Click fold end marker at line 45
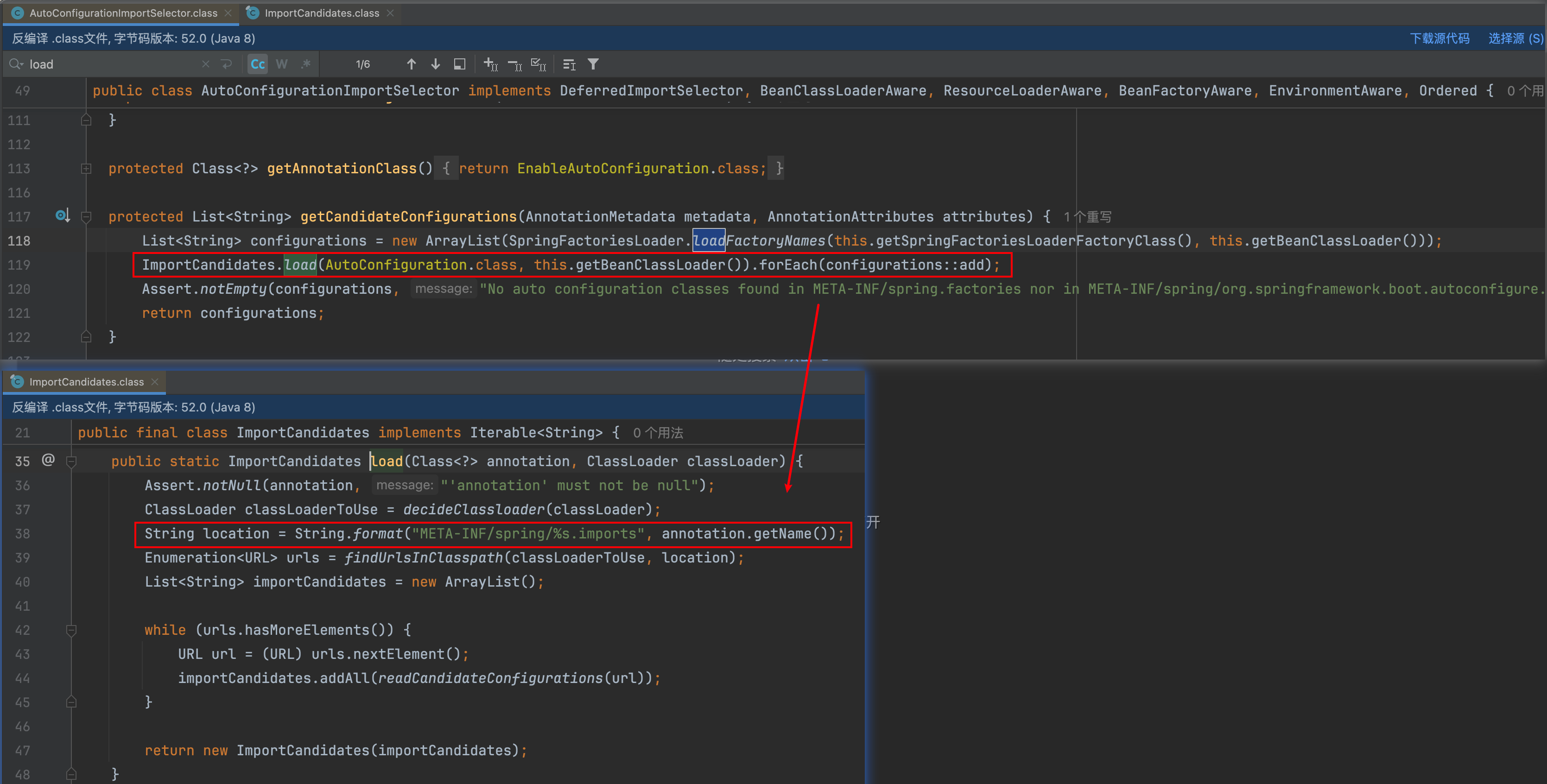The height and width of the screenshot is (784, 1547). [71, 702]
